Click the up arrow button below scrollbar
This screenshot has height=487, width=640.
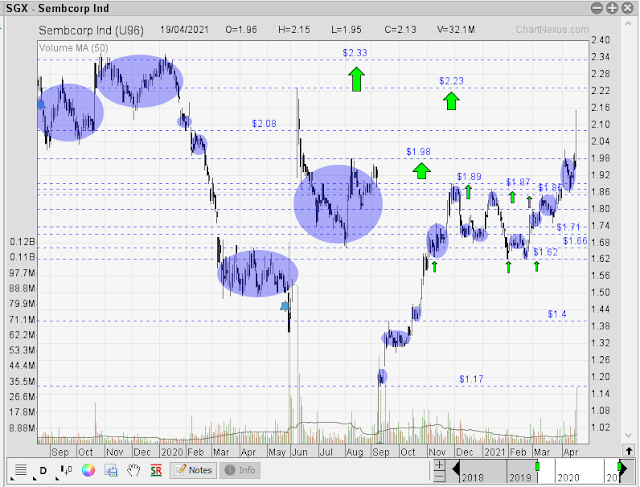tap(629, 451)
